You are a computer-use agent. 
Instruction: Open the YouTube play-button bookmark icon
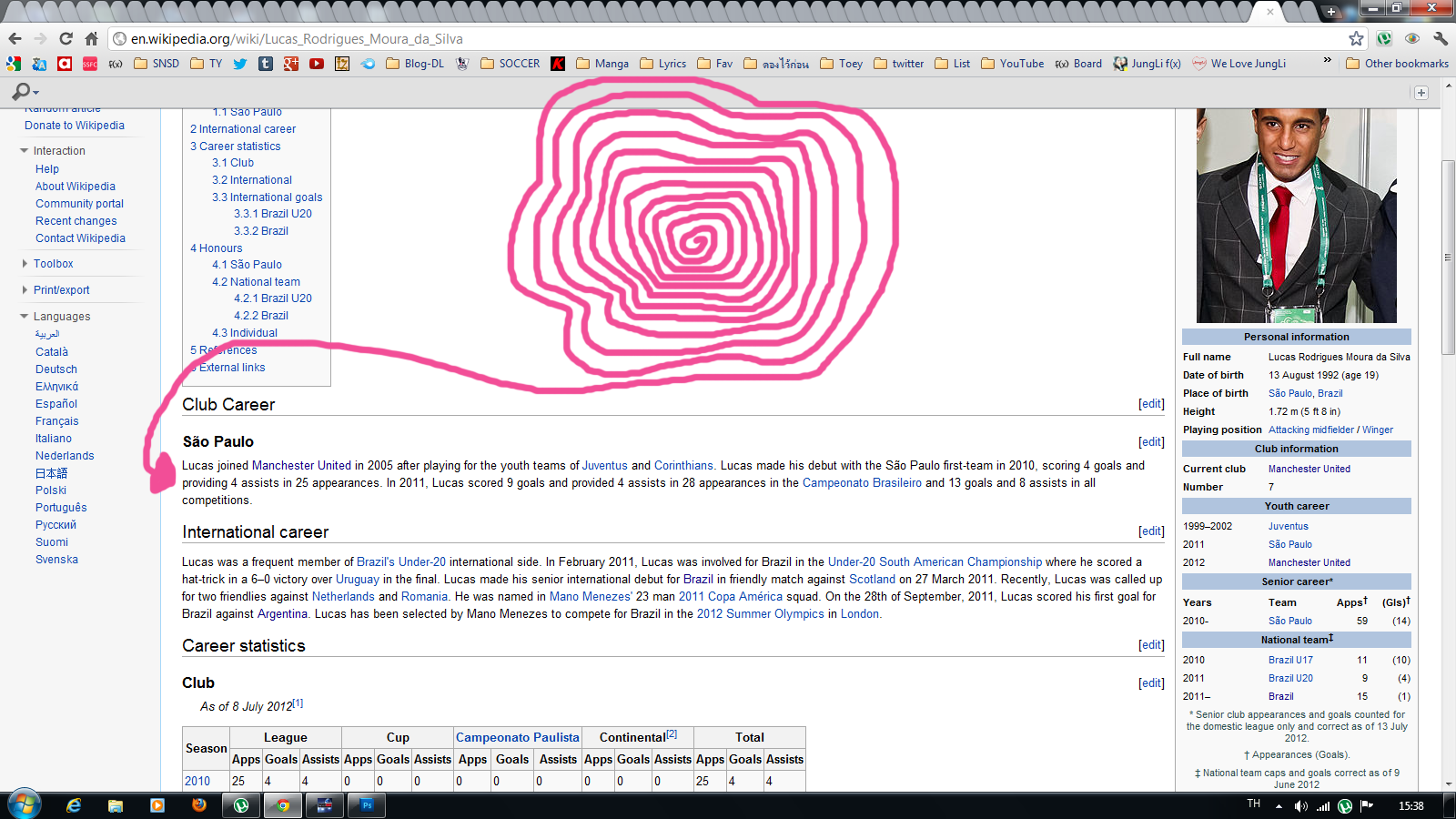[317, 64]
